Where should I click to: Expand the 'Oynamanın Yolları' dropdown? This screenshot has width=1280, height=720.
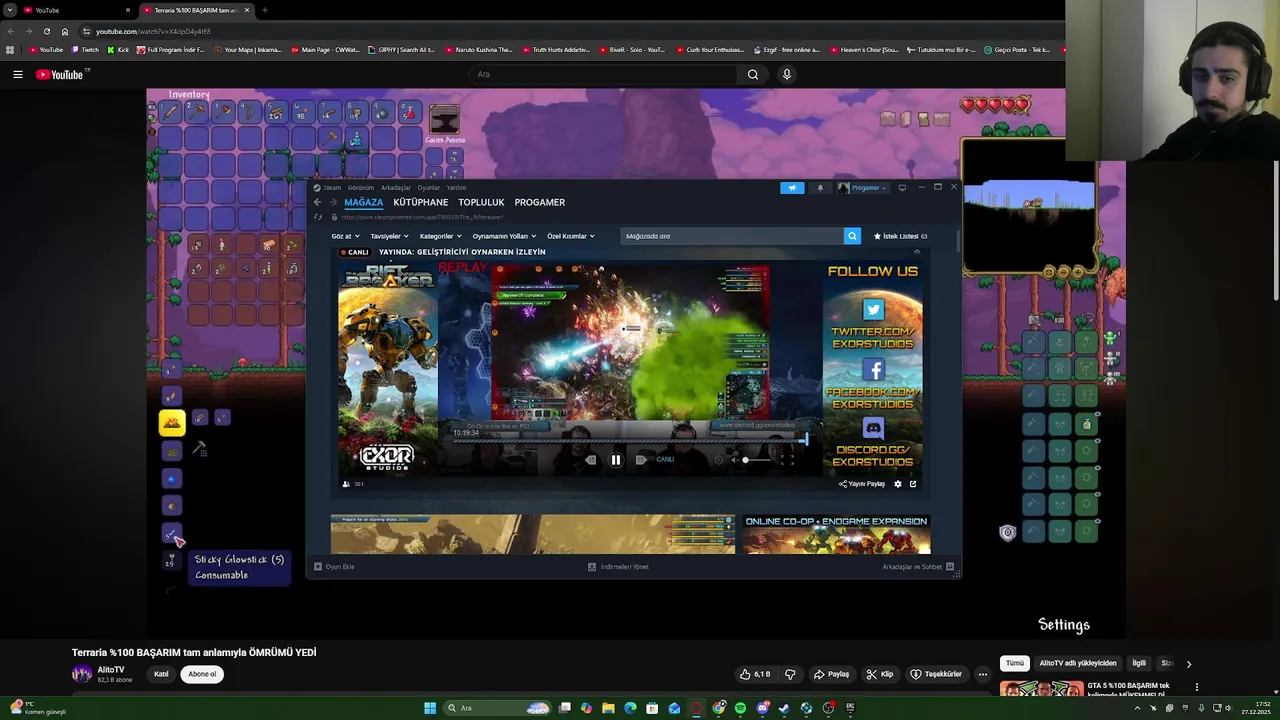[x=504, y=236]
